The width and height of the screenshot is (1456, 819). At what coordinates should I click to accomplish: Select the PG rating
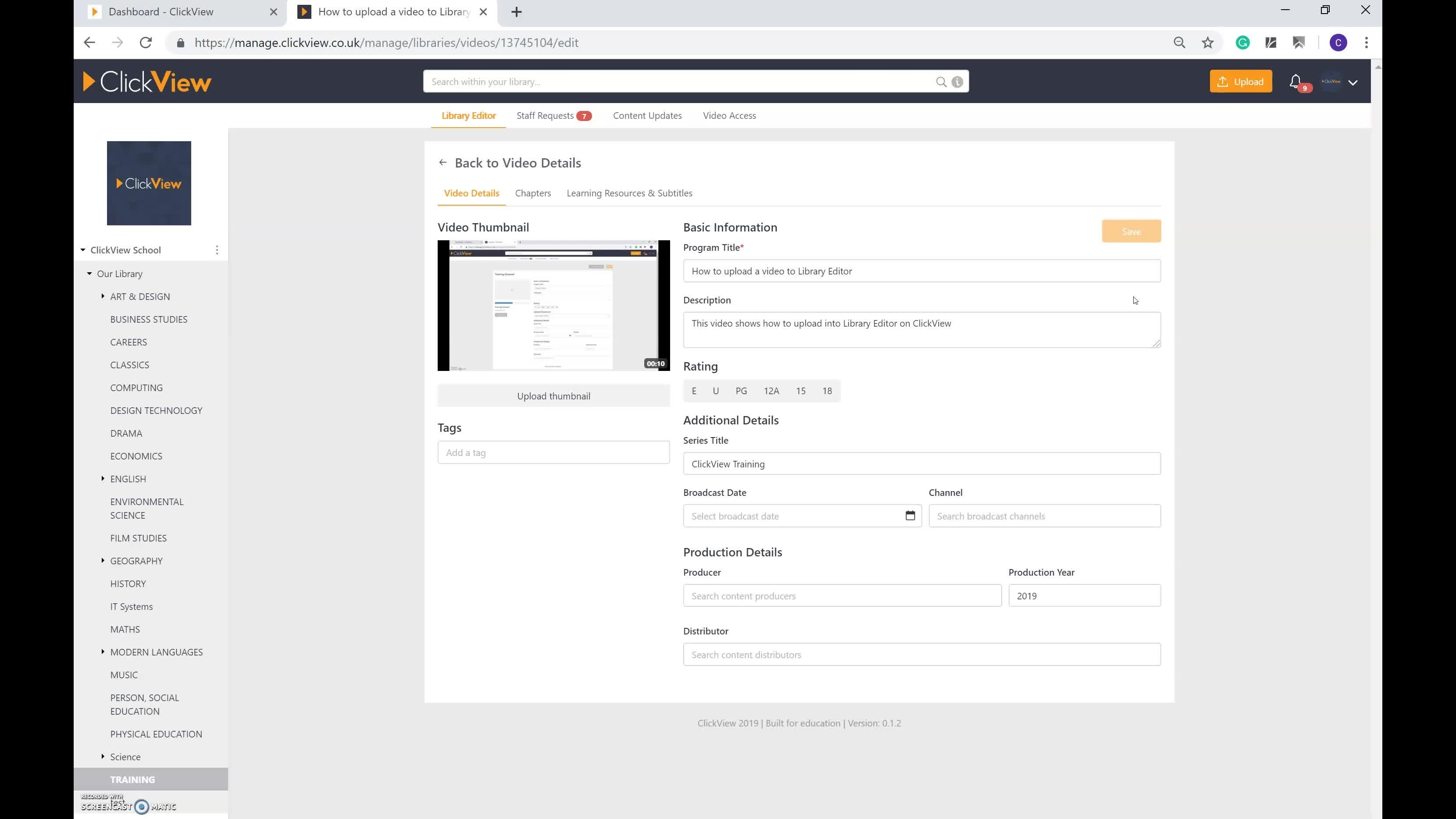tap(741, 391)
